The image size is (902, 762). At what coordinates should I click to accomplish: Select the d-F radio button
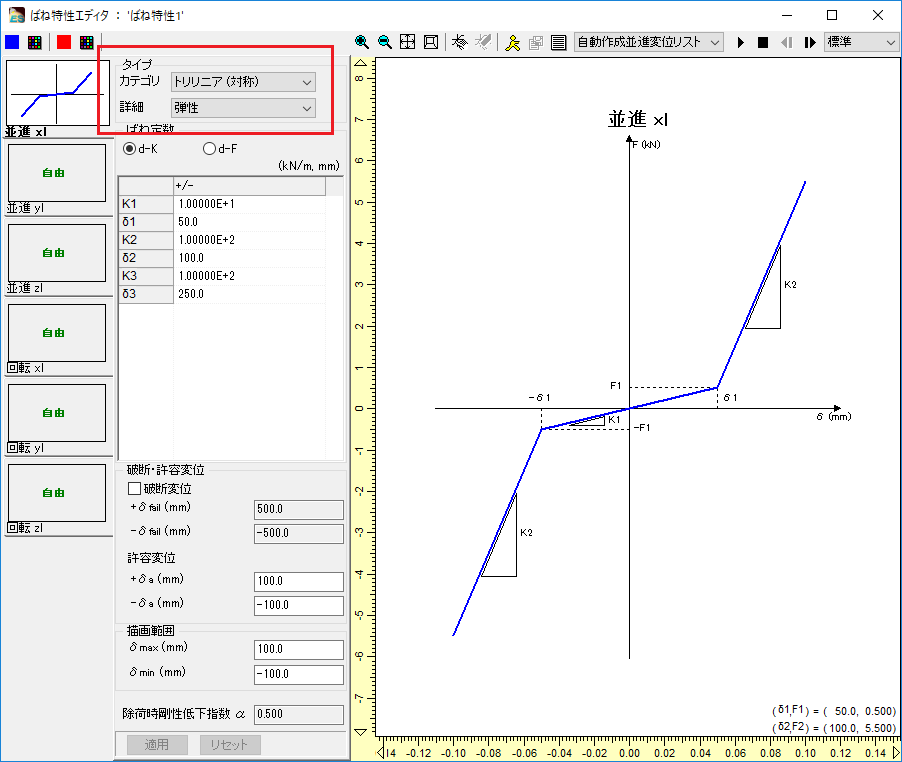[x=209, y=149]
